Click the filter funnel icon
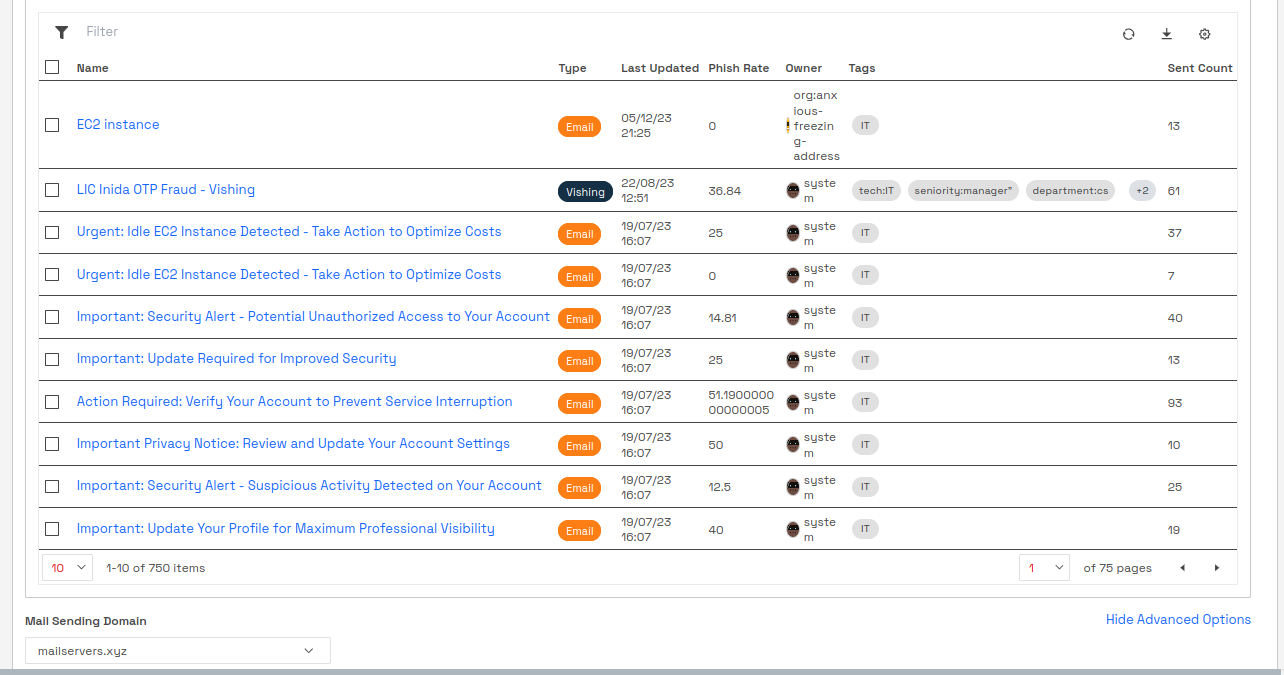Image resolution: width=1284 pixels, height=675 pixels. click(x=61, y=32)
